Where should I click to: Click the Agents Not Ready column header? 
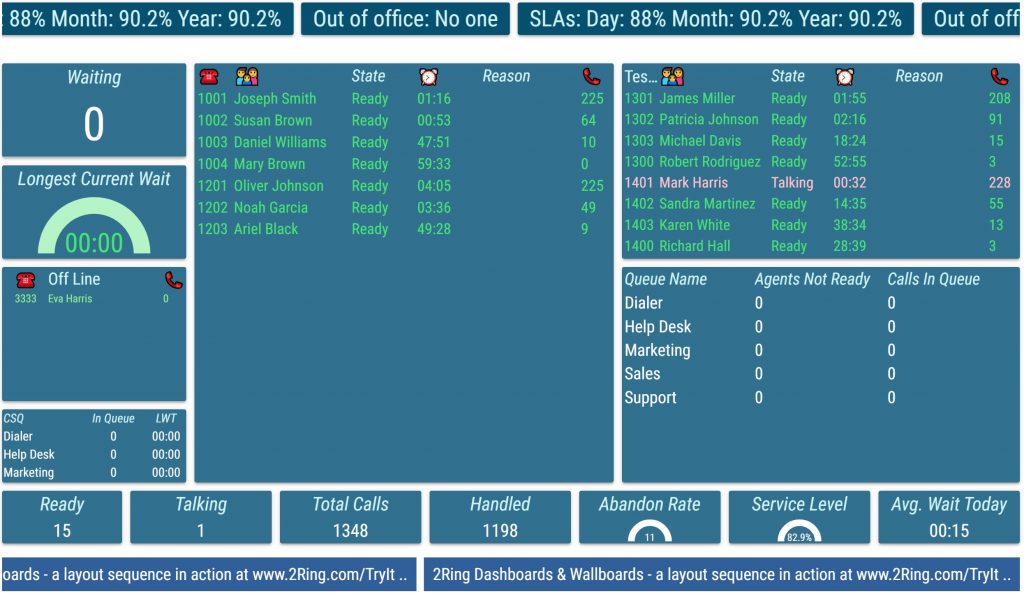811,280
